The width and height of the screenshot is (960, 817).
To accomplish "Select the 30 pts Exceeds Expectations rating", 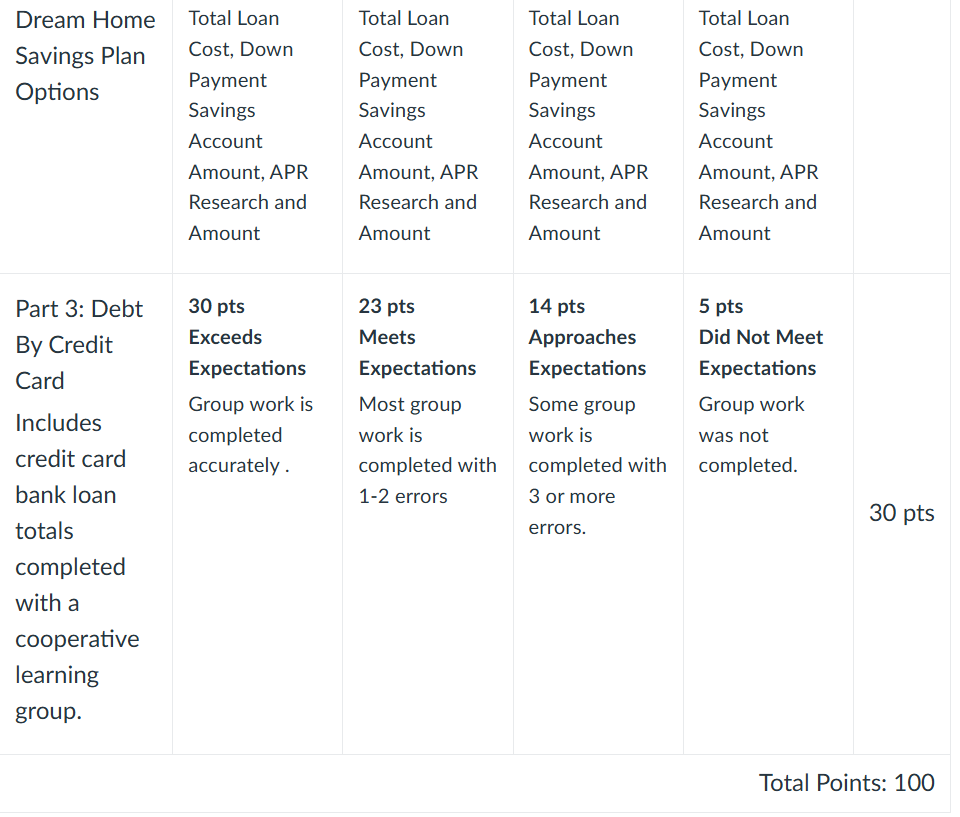I will click(x=257, y=514).
